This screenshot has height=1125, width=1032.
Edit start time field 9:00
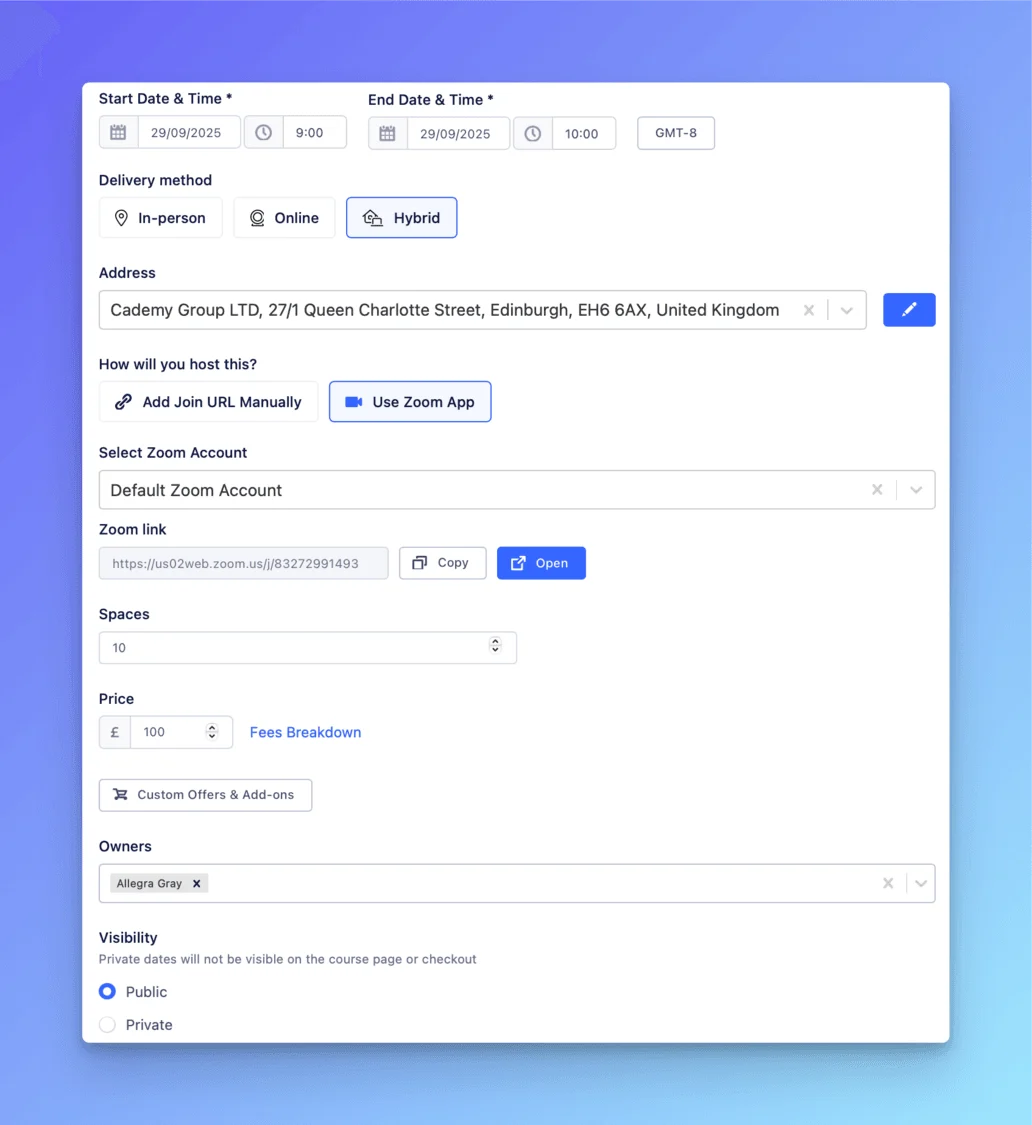(x=314, y=133)
